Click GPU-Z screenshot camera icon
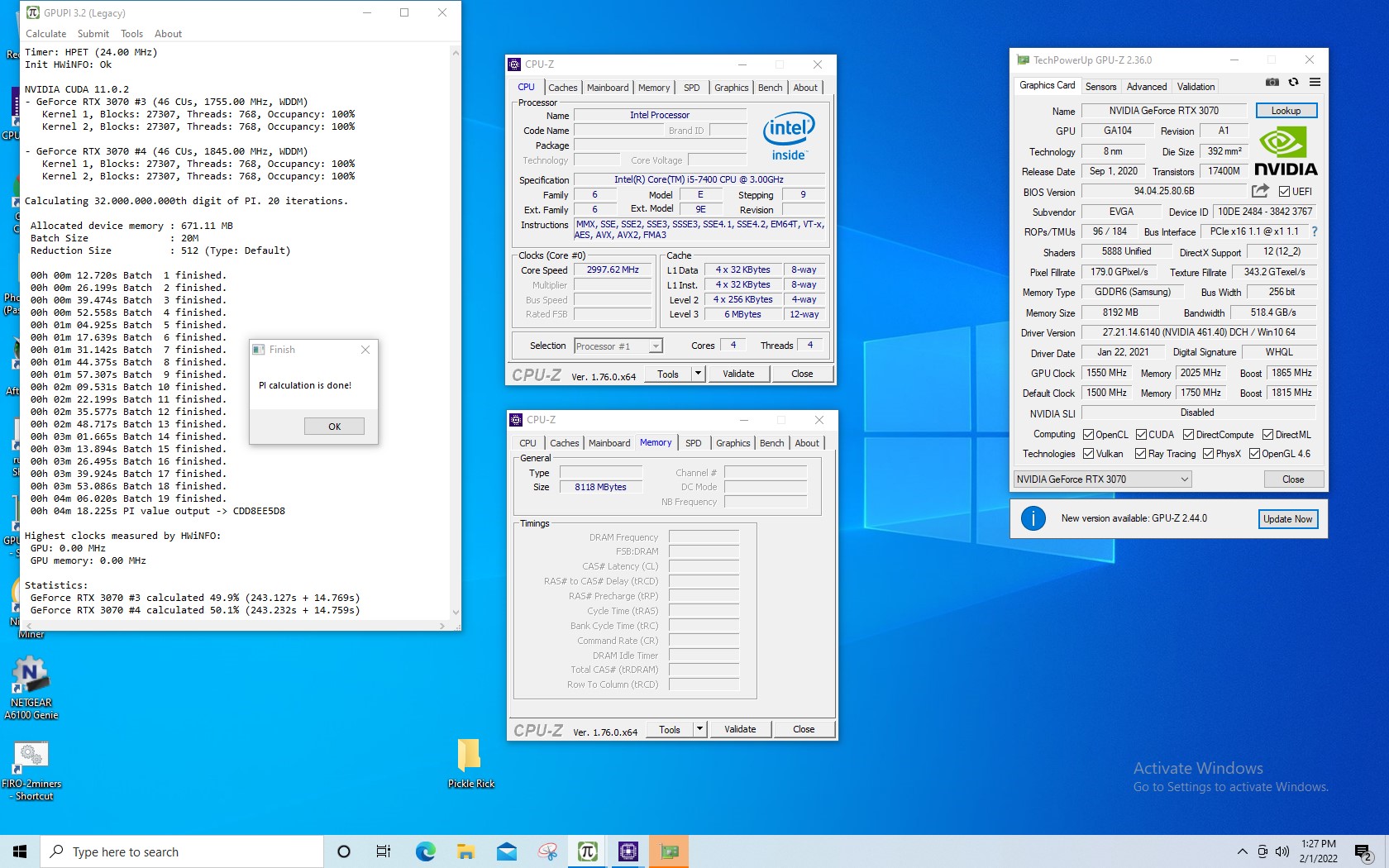Screen dimensions: 1389x868 point(1272,83)
